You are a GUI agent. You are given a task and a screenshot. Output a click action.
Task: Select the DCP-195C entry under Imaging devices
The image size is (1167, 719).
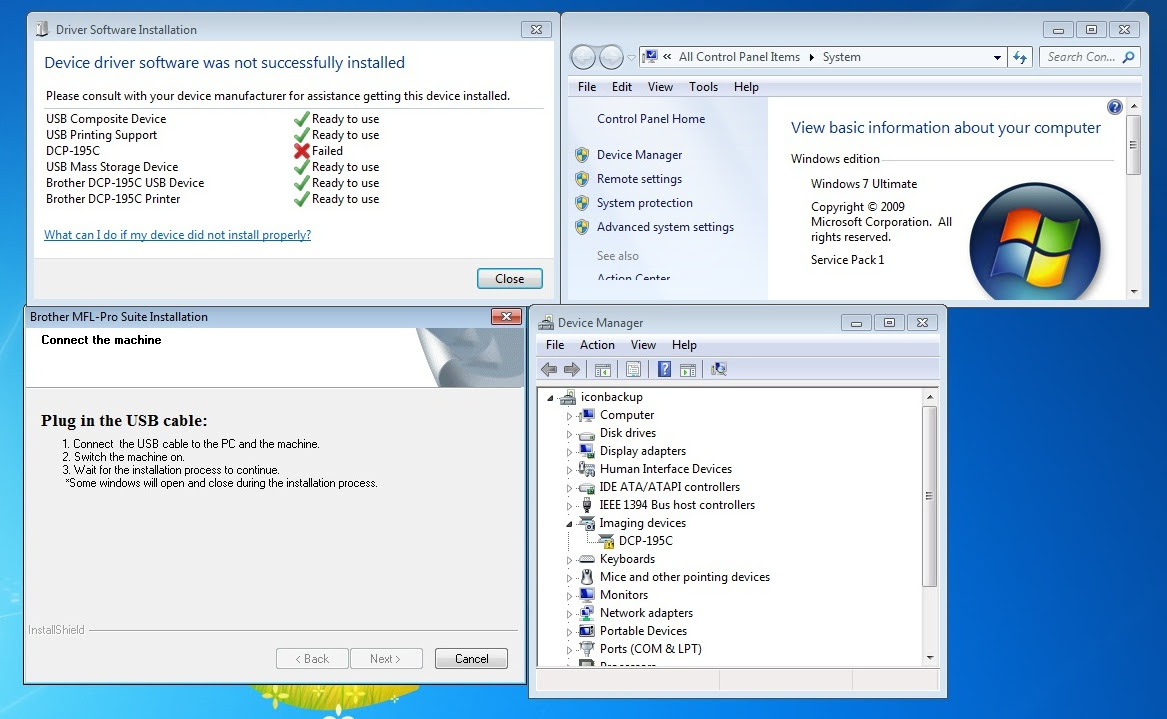[645, 541]
